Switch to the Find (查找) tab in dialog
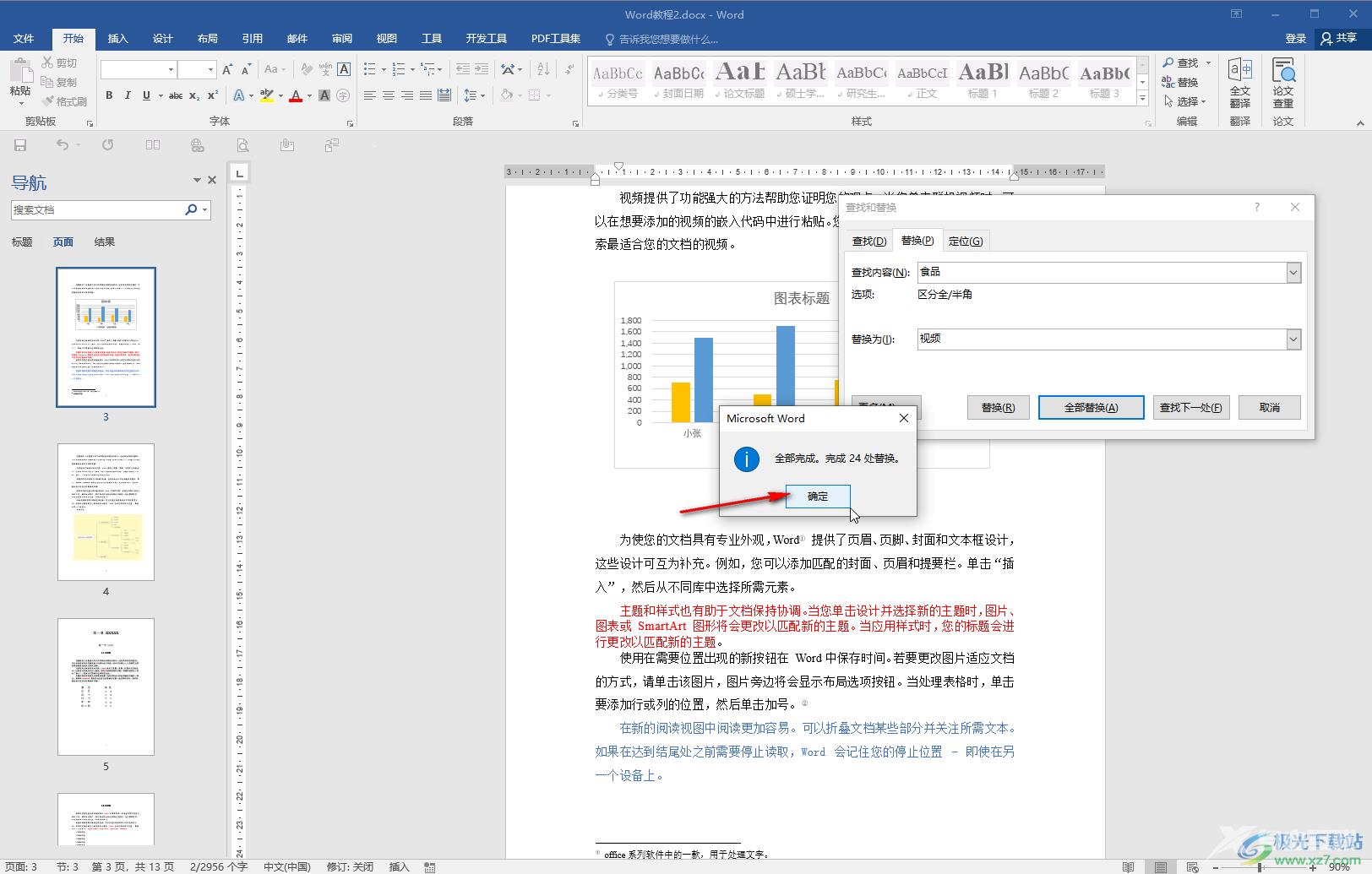Viewport: 1372px width, 874px height. point(869,241)
